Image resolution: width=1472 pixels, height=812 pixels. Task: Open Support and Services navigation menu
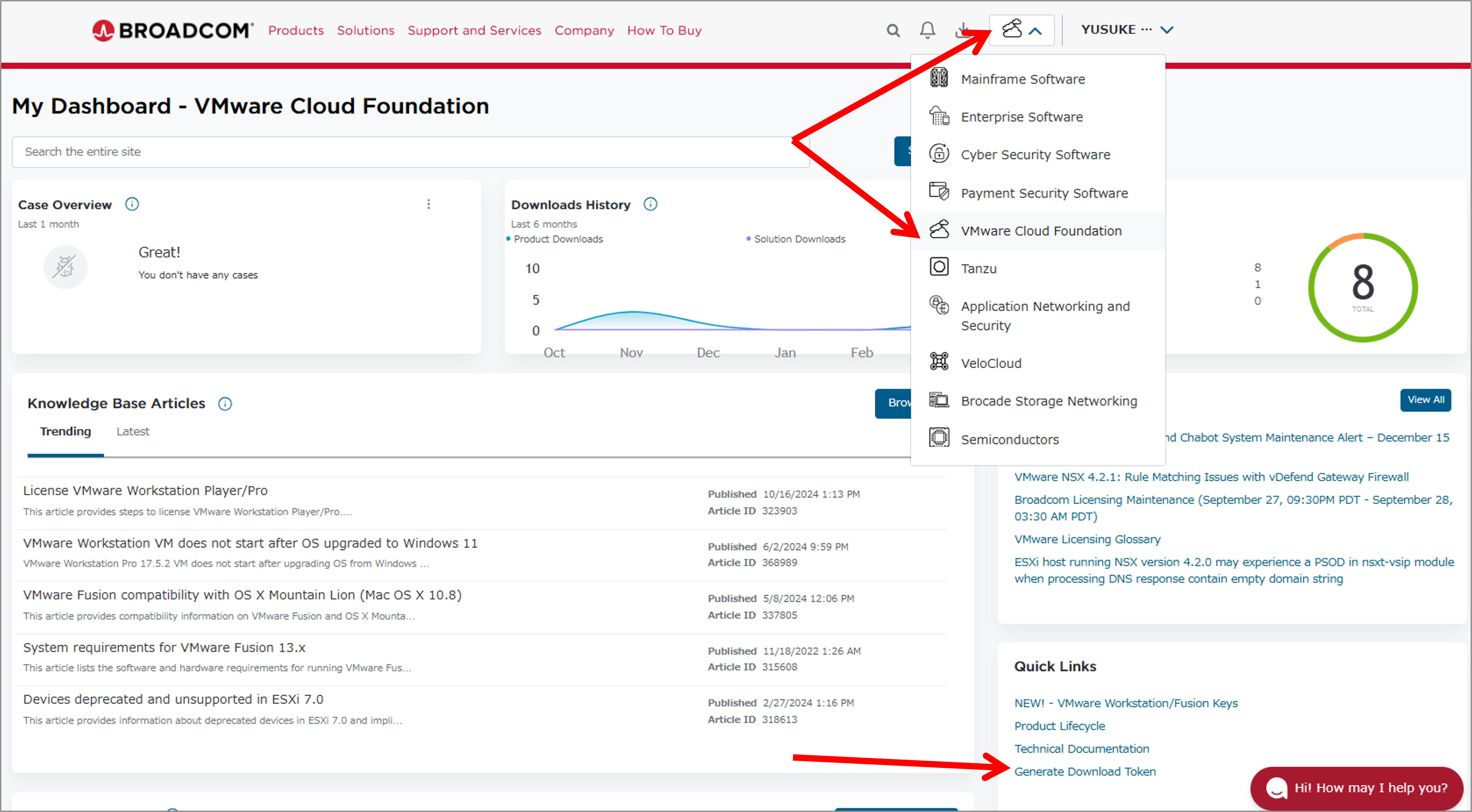(474, 30)
